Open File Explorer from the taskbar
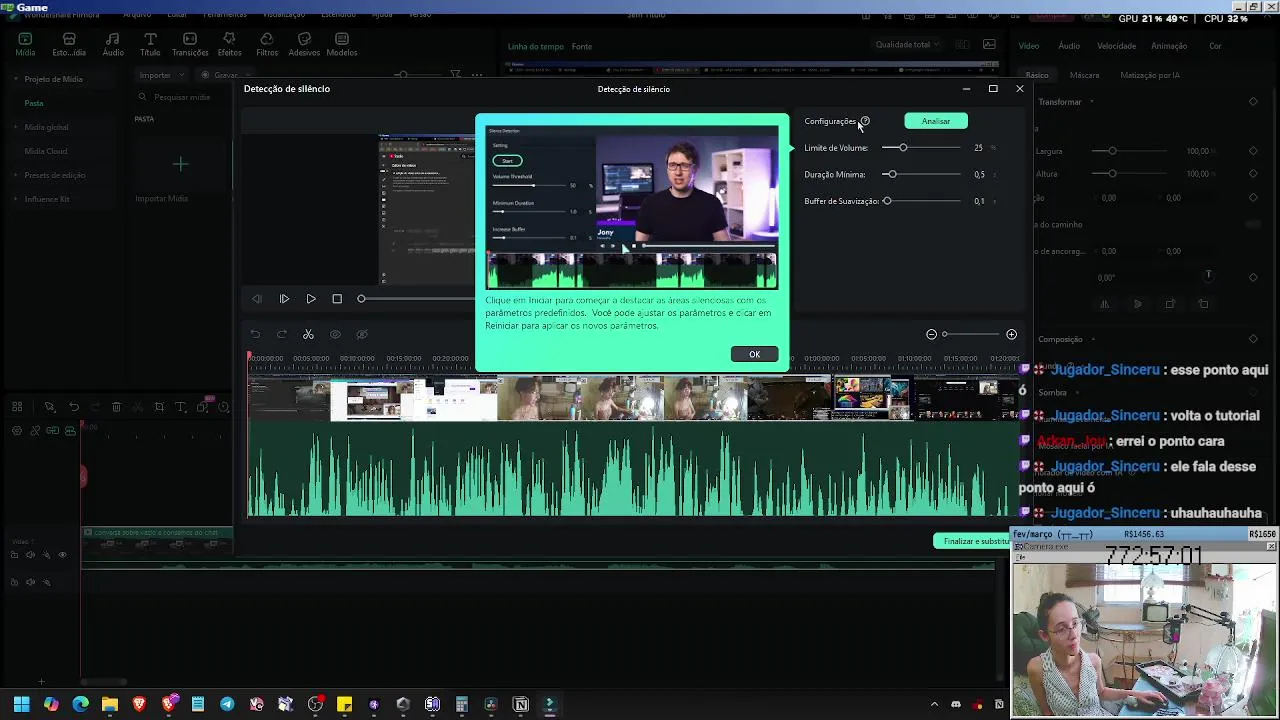 point(110,704)
